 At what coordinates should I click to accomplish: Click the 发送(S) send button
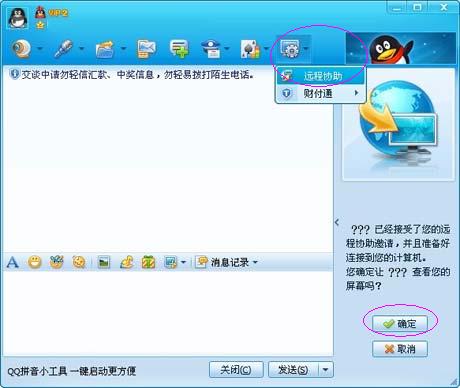(294, 370)
